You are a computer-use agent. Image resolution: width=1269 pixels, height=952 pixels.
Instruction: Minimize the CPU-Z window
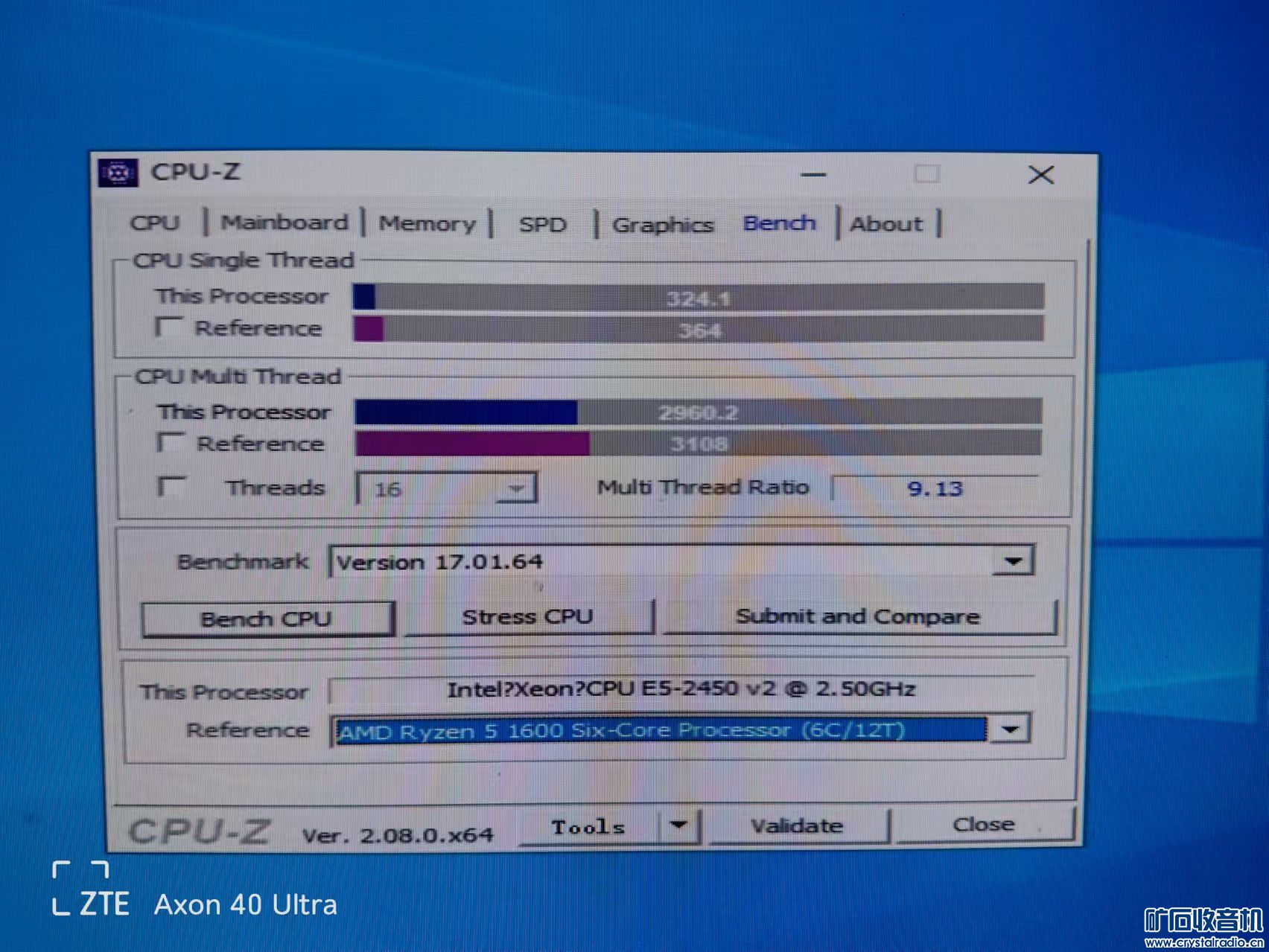click(x=813, y=175)
